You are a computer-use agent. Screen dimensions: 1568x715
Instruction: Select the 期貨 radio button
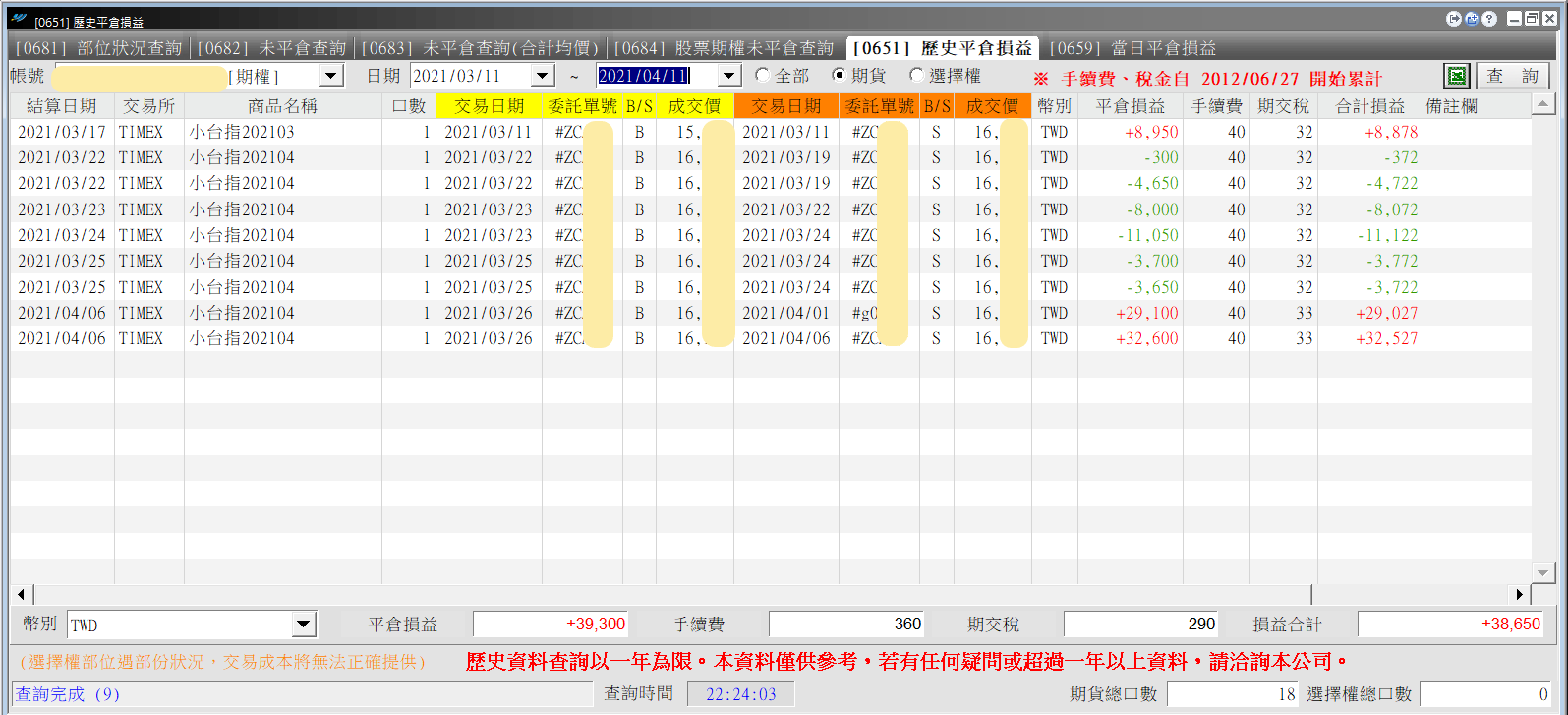pyautogui.click(x=839, y=75)
